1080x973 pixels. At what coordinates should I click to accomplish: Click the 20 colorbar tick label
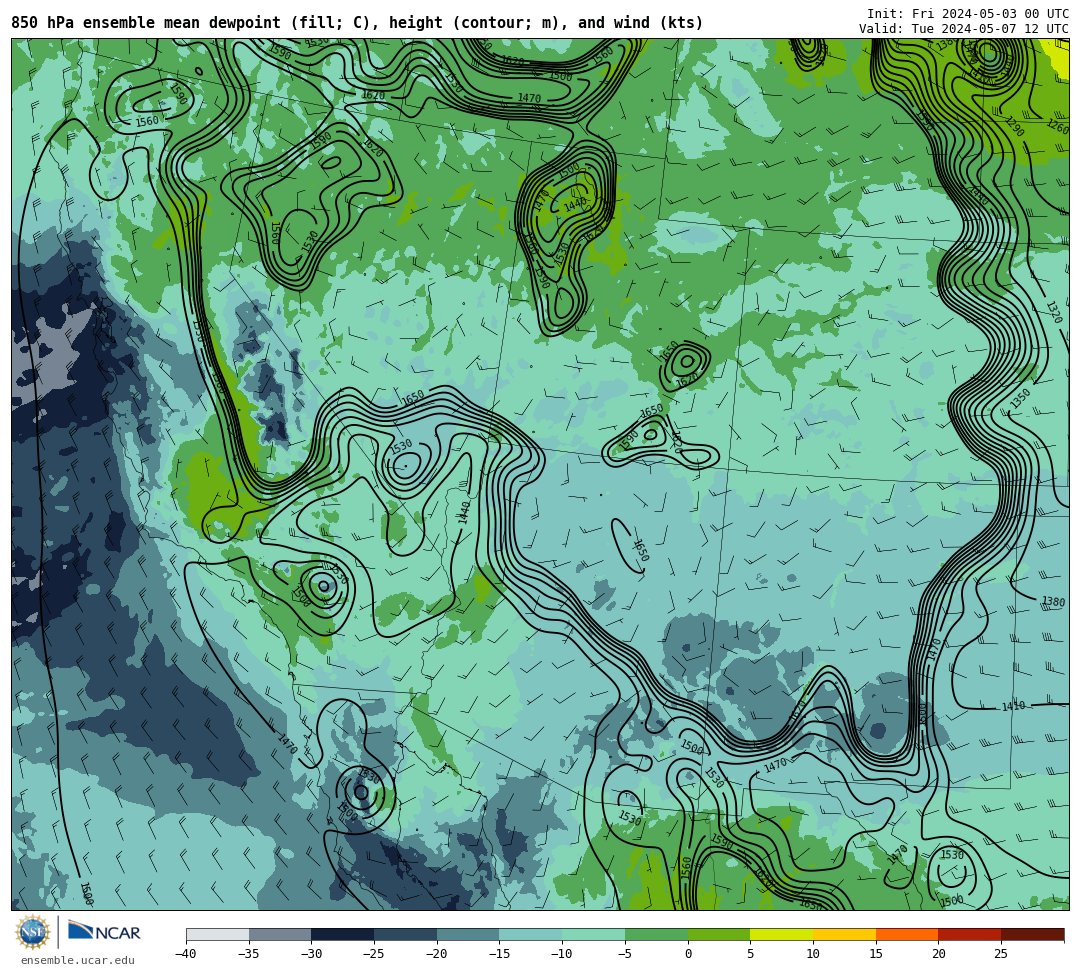(x=938, y=954)
